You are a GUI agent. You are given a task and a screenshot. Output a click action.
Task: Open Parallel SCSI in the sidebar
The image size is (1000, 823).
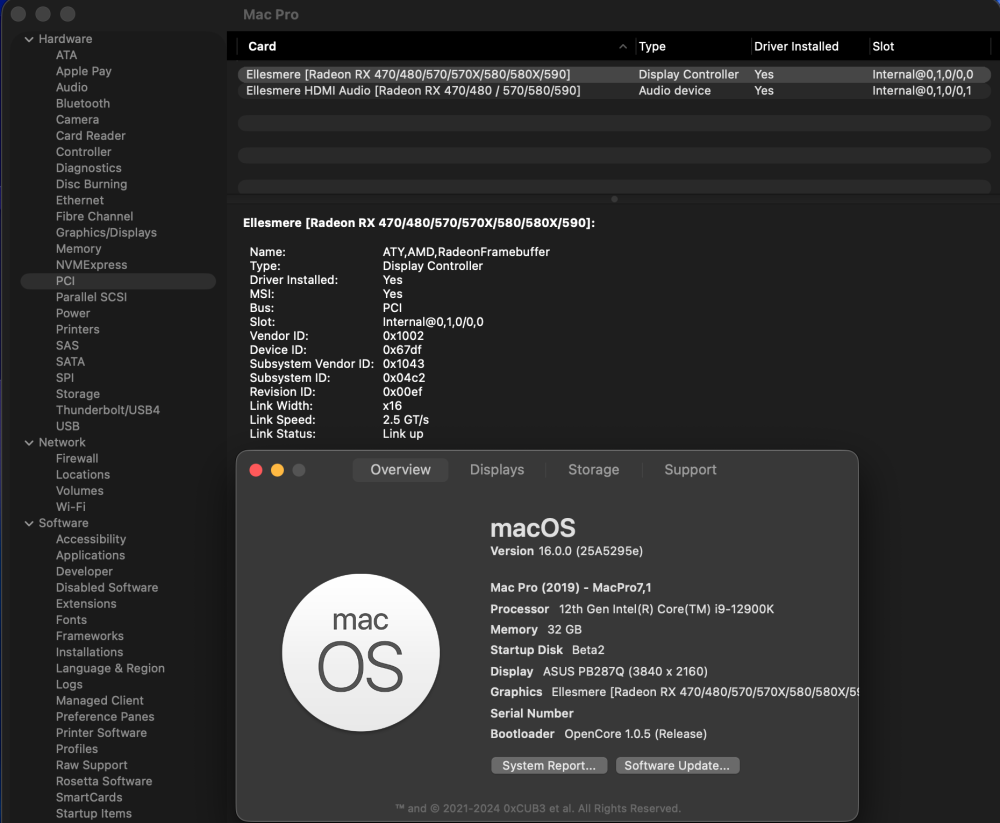[x=91, y=297]
